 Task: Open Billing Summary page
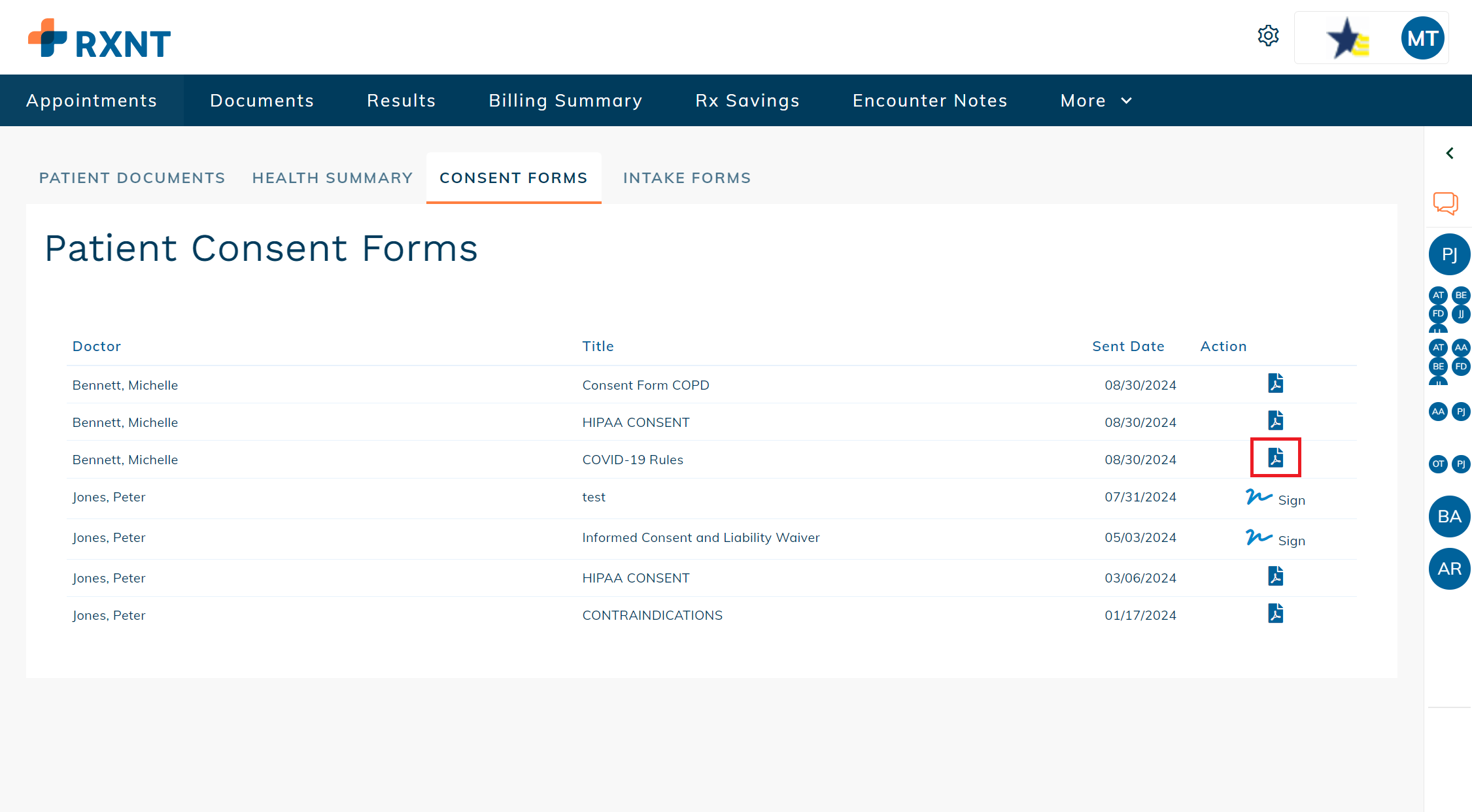pyautogui.click(x=566, y=101)
